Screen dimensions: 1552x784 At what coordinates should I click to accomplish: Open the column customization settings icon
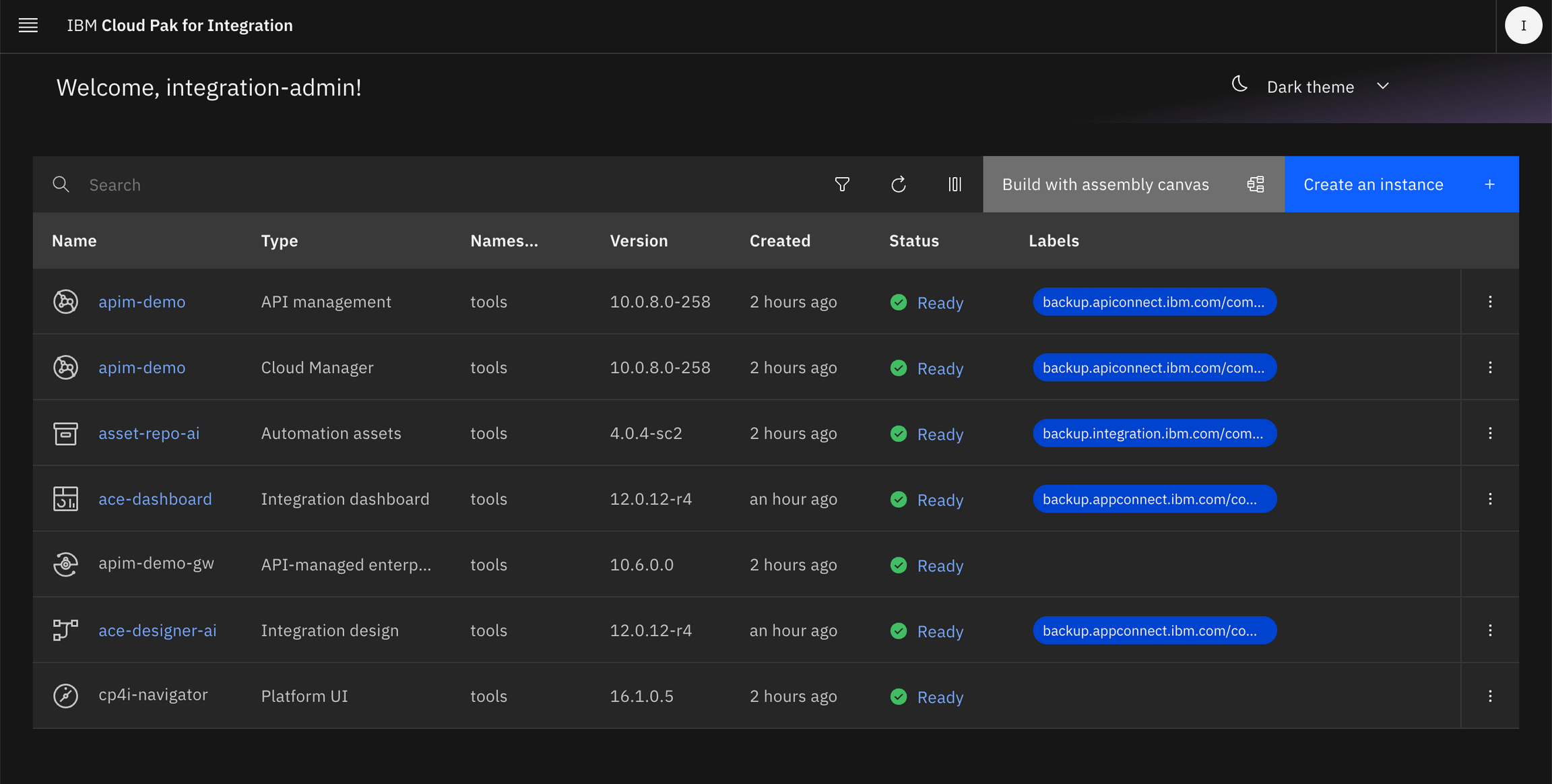955,184
